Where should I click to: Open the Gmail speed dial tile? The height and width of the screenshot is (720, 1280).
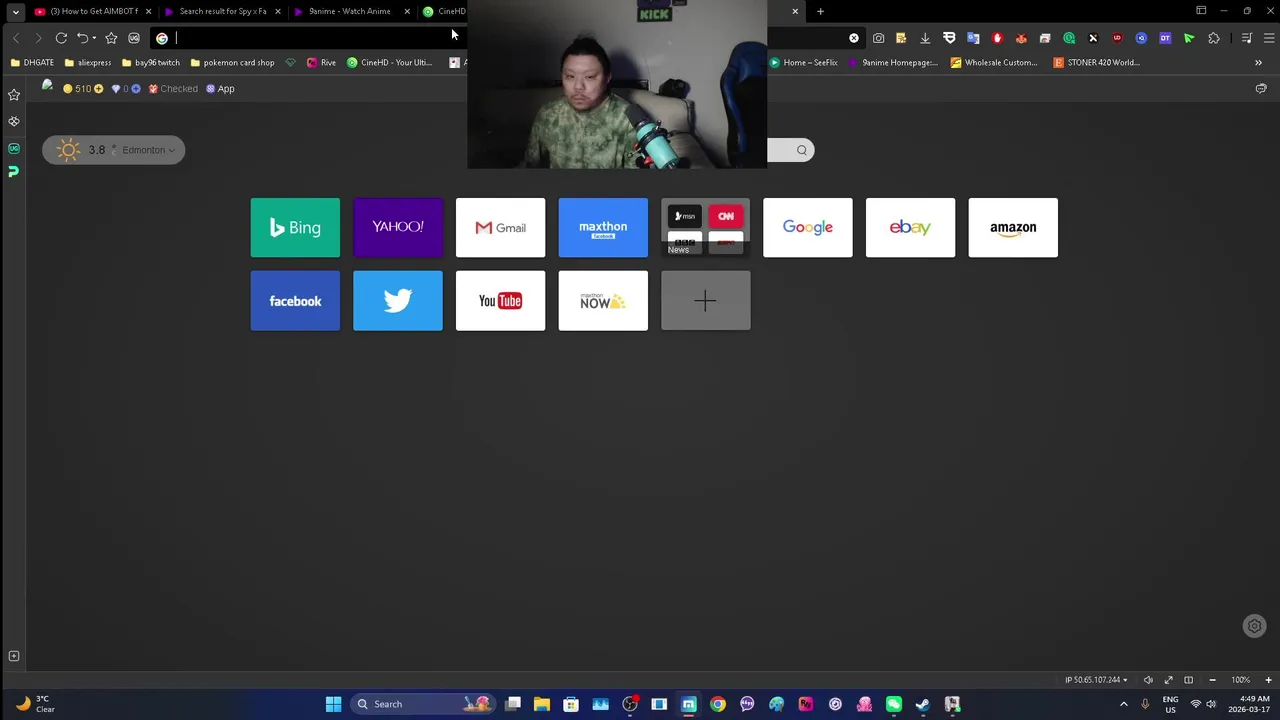coord(500,228)
